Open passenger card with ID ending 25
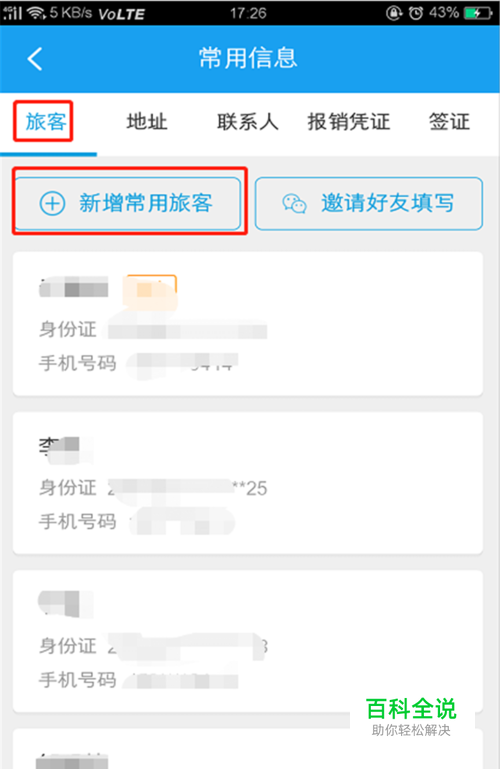500x769 pixels. [x=248, y=483]
